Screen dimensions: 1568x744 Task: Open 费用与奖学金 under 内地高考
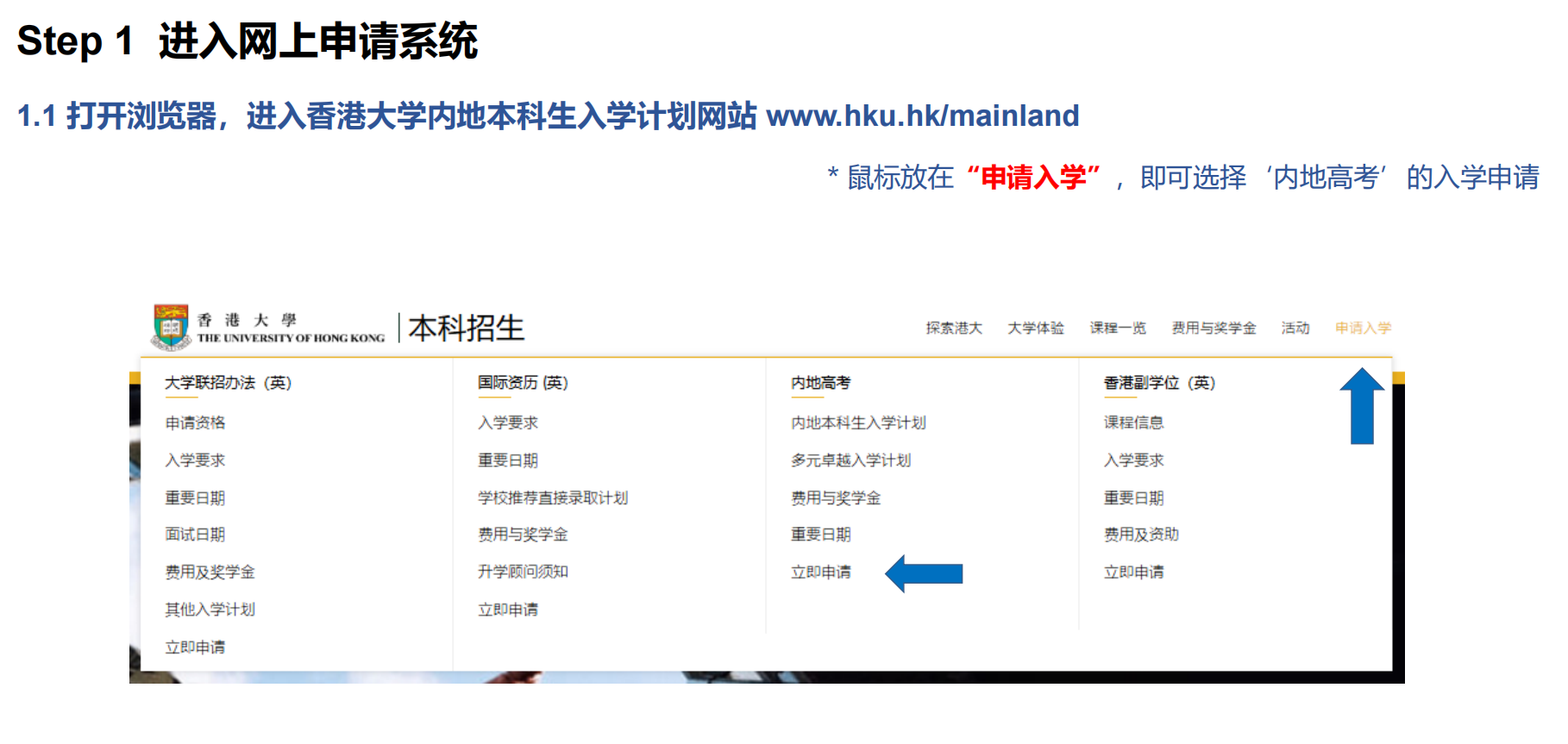pyautogui.click(x=836, y=498)
